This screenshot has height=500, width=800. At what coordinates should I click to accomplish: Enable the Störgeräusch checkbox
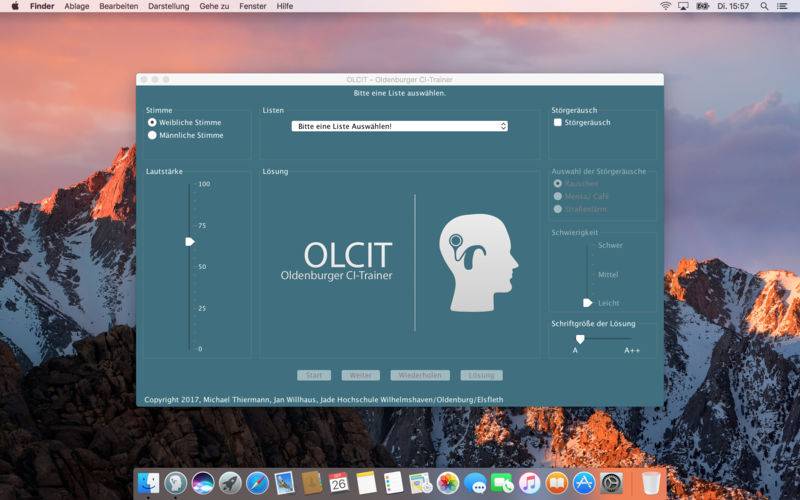pyautogui.click(x=558, y=122)
